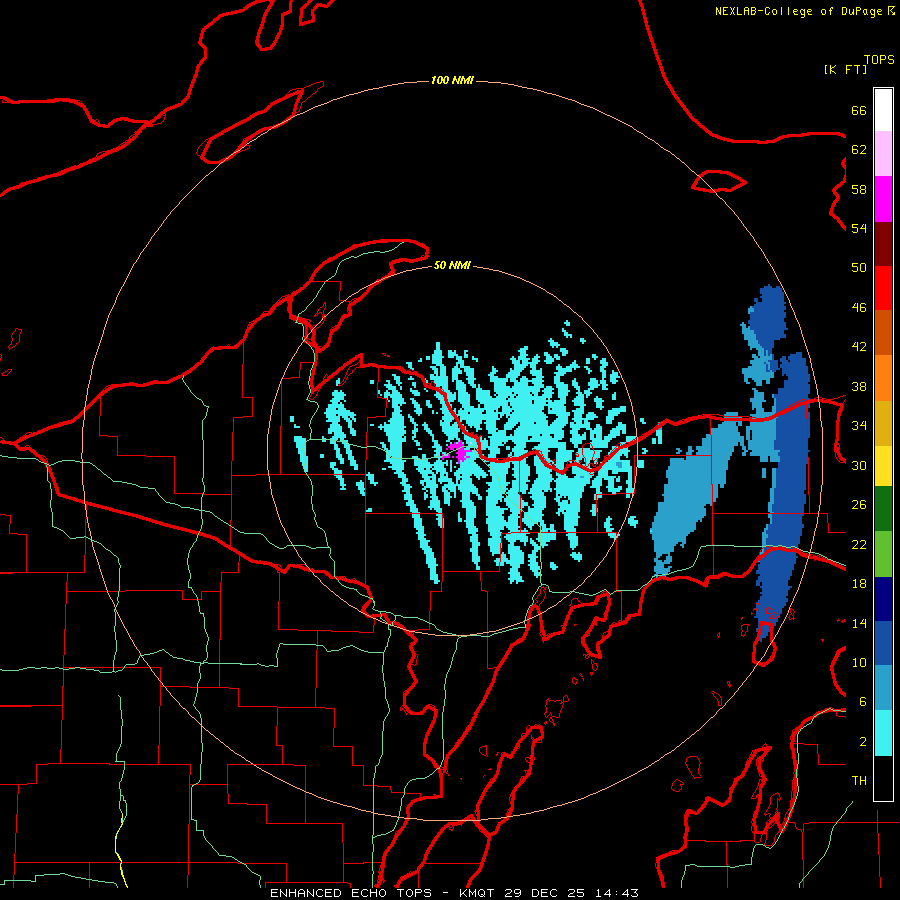This screenshot has width=900, height=900.
Task: Click the [K FT] units label
Action: pyautogui.click(x=845, y=70)
